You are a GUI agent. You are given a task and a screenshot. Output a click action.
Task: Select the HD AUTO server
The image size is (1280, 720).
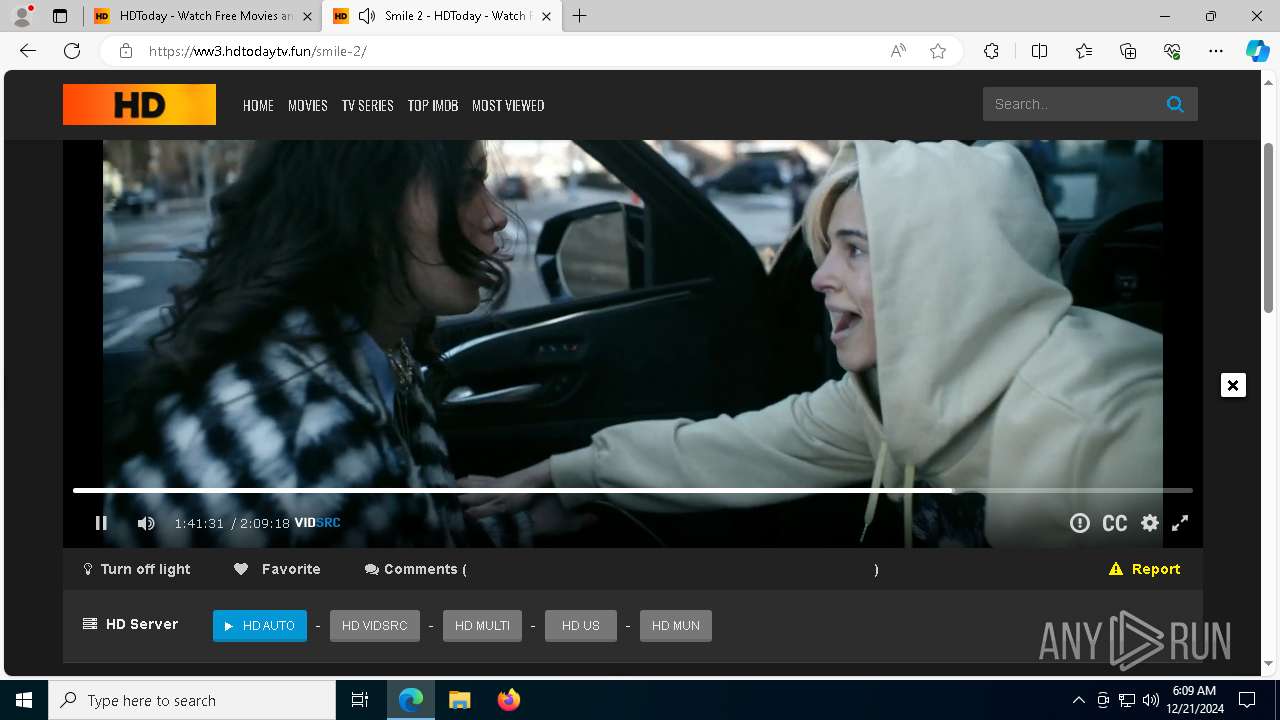pos(260,626)
